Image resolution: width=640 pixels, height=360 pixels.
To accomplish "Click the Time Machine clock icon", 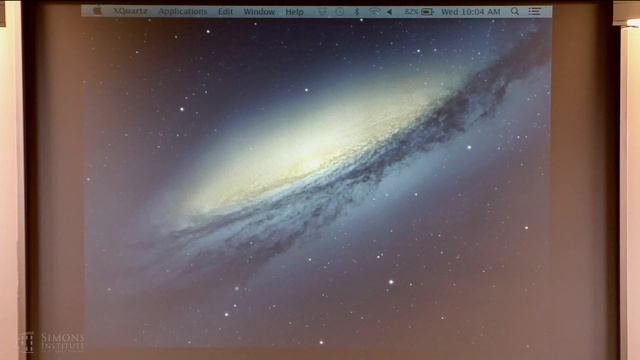I will tap(339, 12).
